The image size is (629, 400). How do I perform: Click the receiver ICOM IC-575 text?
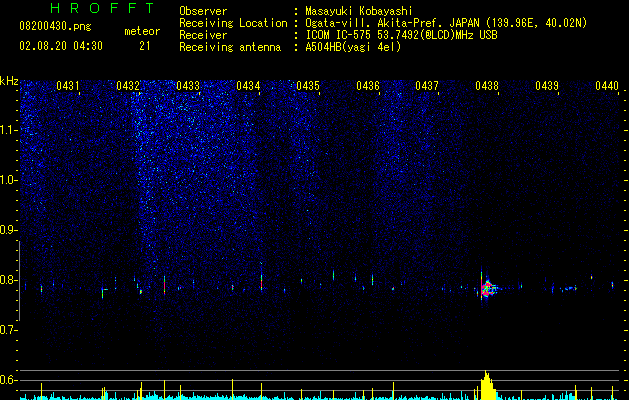point(401,35)
